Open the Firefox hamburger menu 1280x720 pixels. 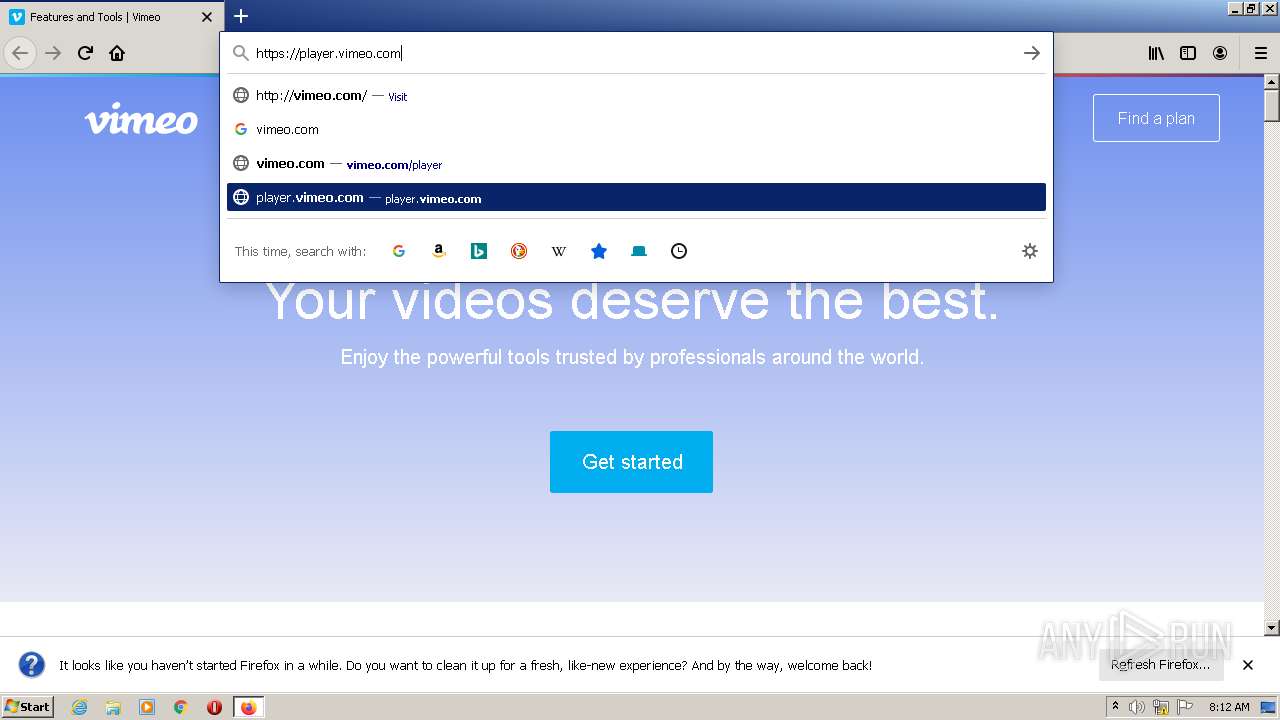pos(1261,53)
